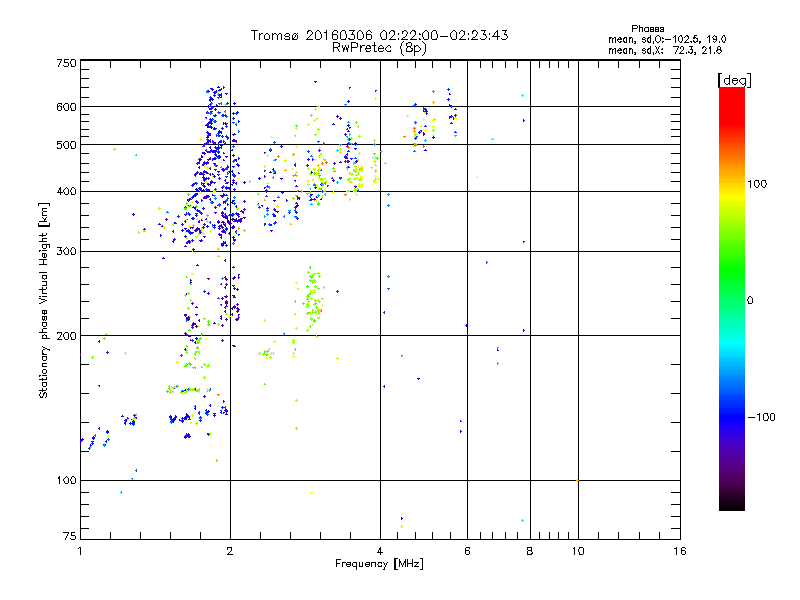The image size is (800, 600).
Task: Click the 'Frequency [MHz]' axis label
Action: click(379, 564)
